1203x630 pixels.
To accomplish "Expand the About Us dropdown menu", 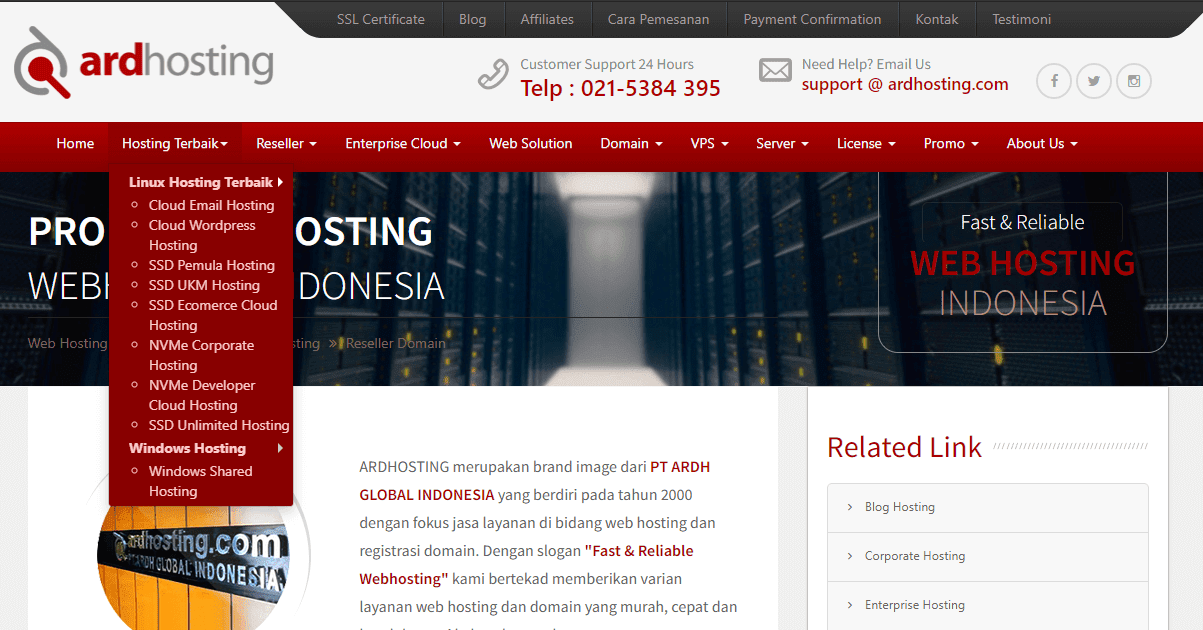I will [x=1042, y=143].
